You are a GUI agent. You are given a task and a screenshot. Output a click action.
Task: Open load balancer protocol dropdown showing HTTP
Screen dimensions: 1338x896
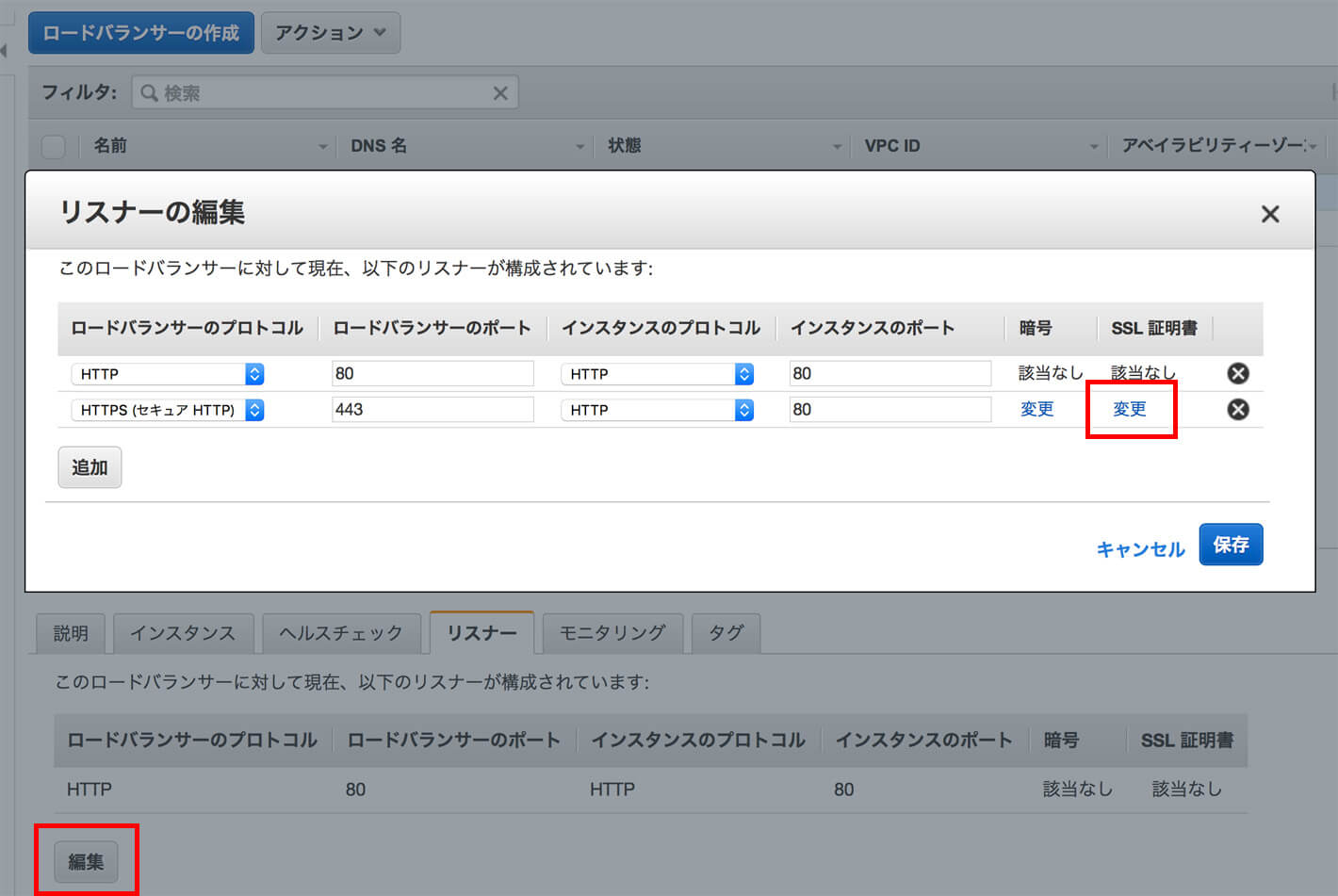pos(167,374)
